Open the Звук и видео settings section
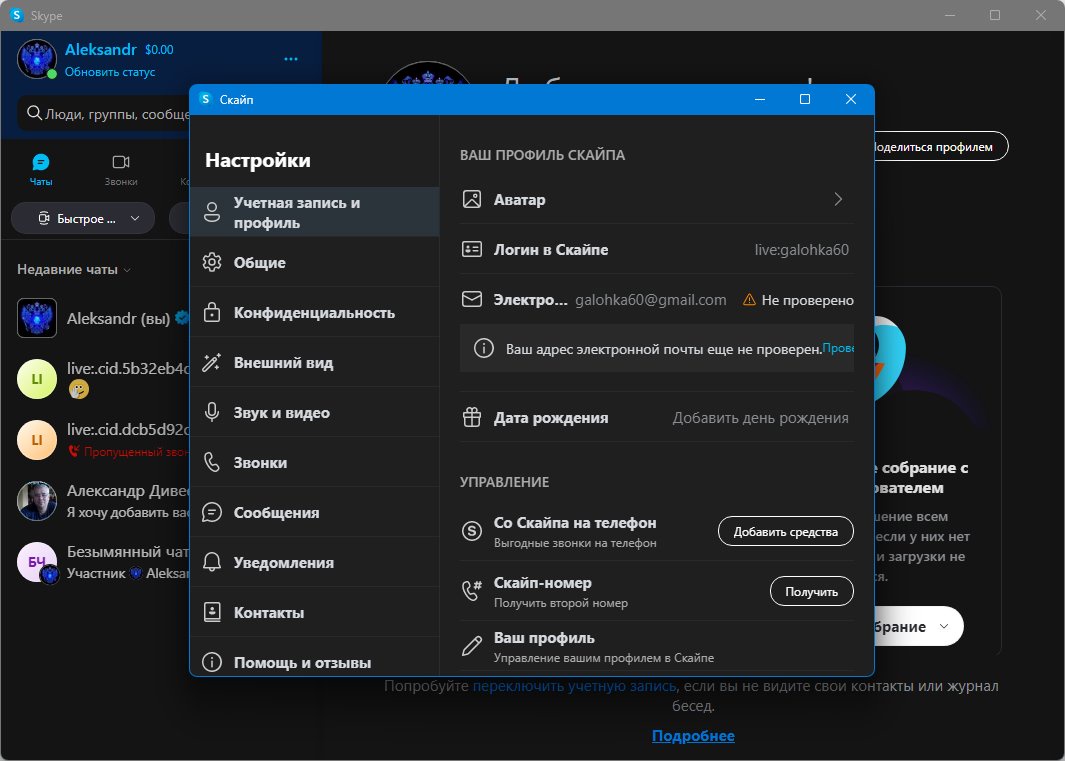The image size is (1065, 761). 314,412
